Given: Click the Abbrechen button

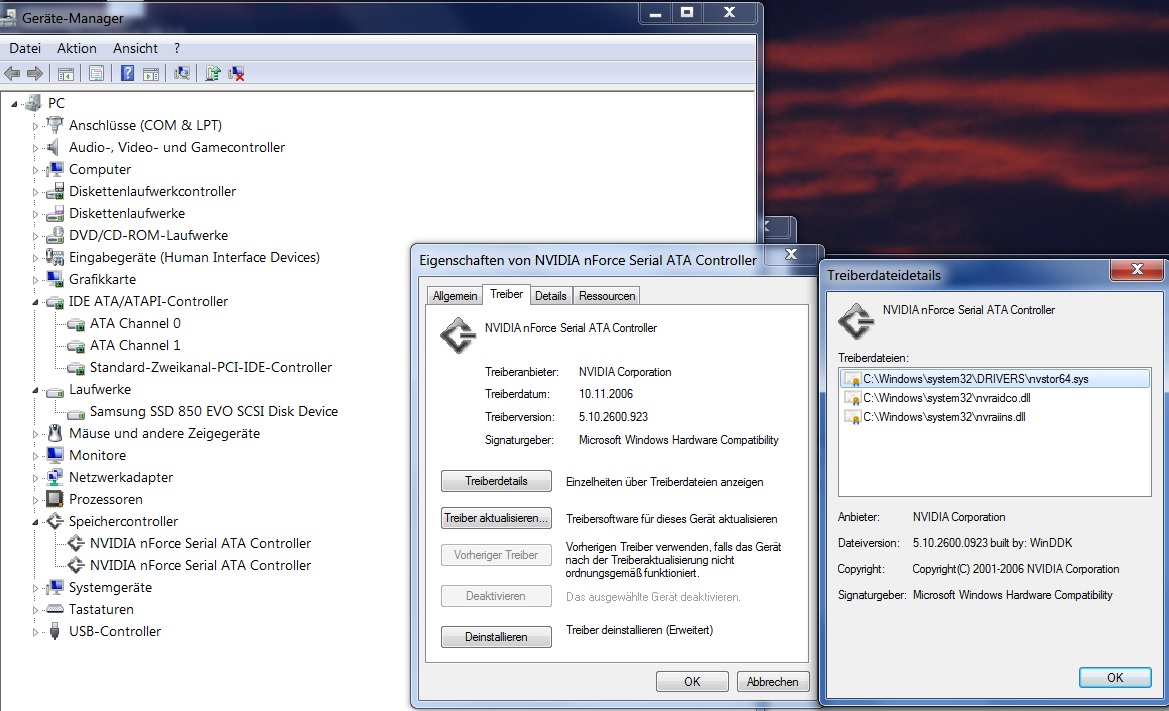Looking at the screenshot, I should pyautogui.click(x=772, y=681).
